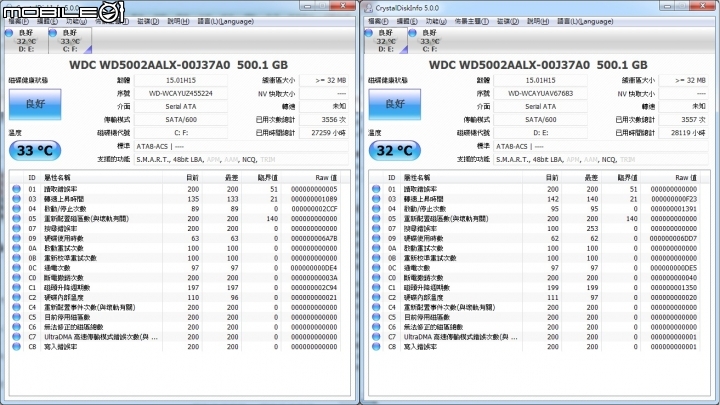The width and height of the screenshot is (720, 405).
Task: Click status circle for row C4 in right window
Action: coord(376,307)
